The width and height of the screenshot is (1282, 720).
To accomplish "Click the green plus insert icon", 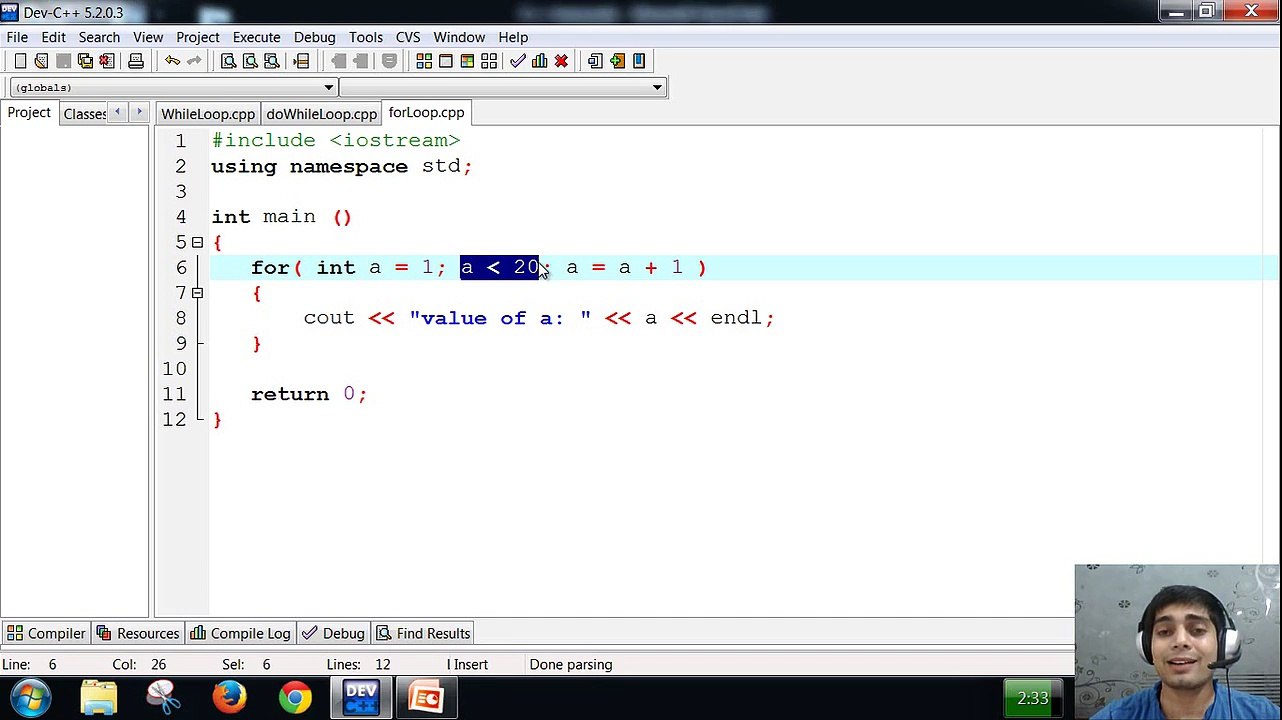I will tap(617, 61).
